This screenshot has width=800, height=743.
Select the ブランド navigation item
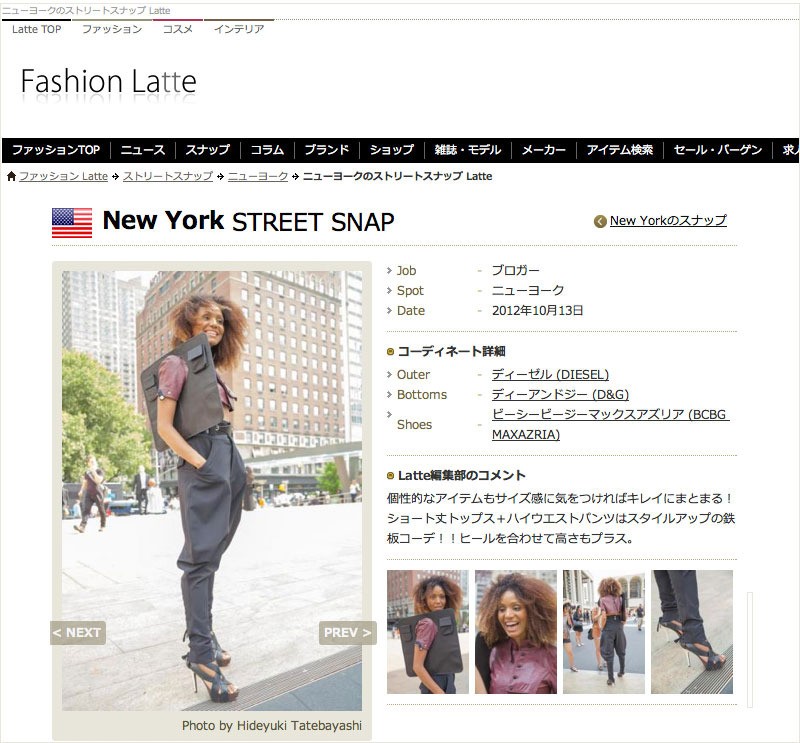tap(327, 150)
